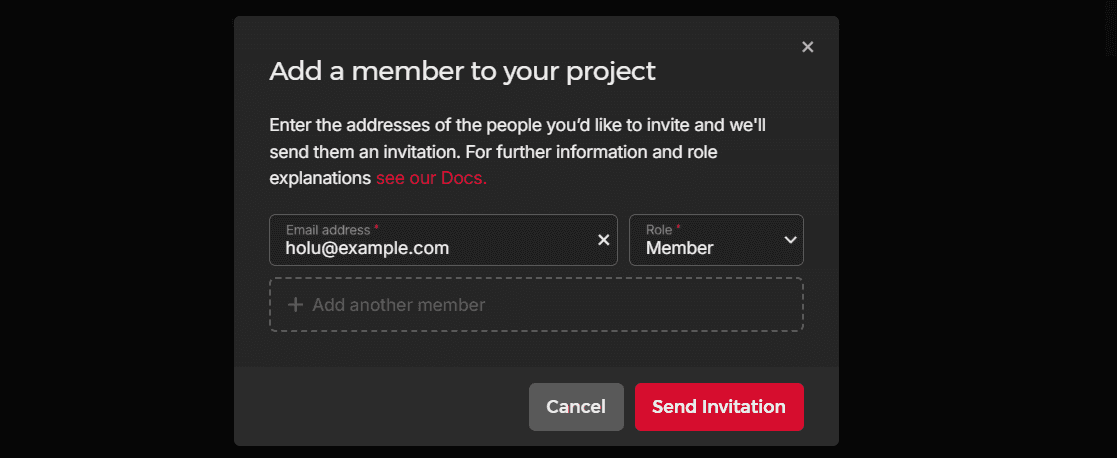Close the dialog with the X icon
The width and height of the screenshot is (1117, 458).
808,47
